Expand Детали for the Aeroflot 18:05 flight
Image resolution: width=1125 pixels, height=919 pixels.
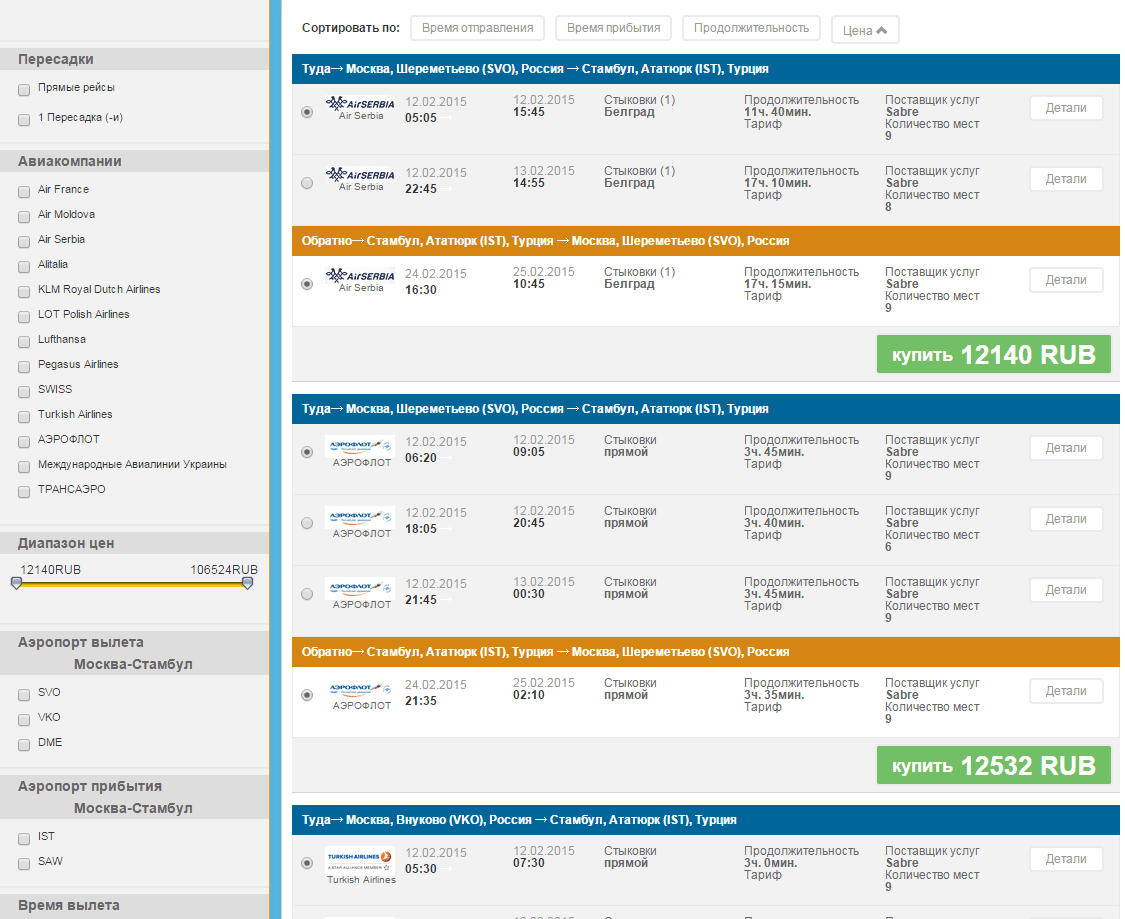[x=1065, y=519]
